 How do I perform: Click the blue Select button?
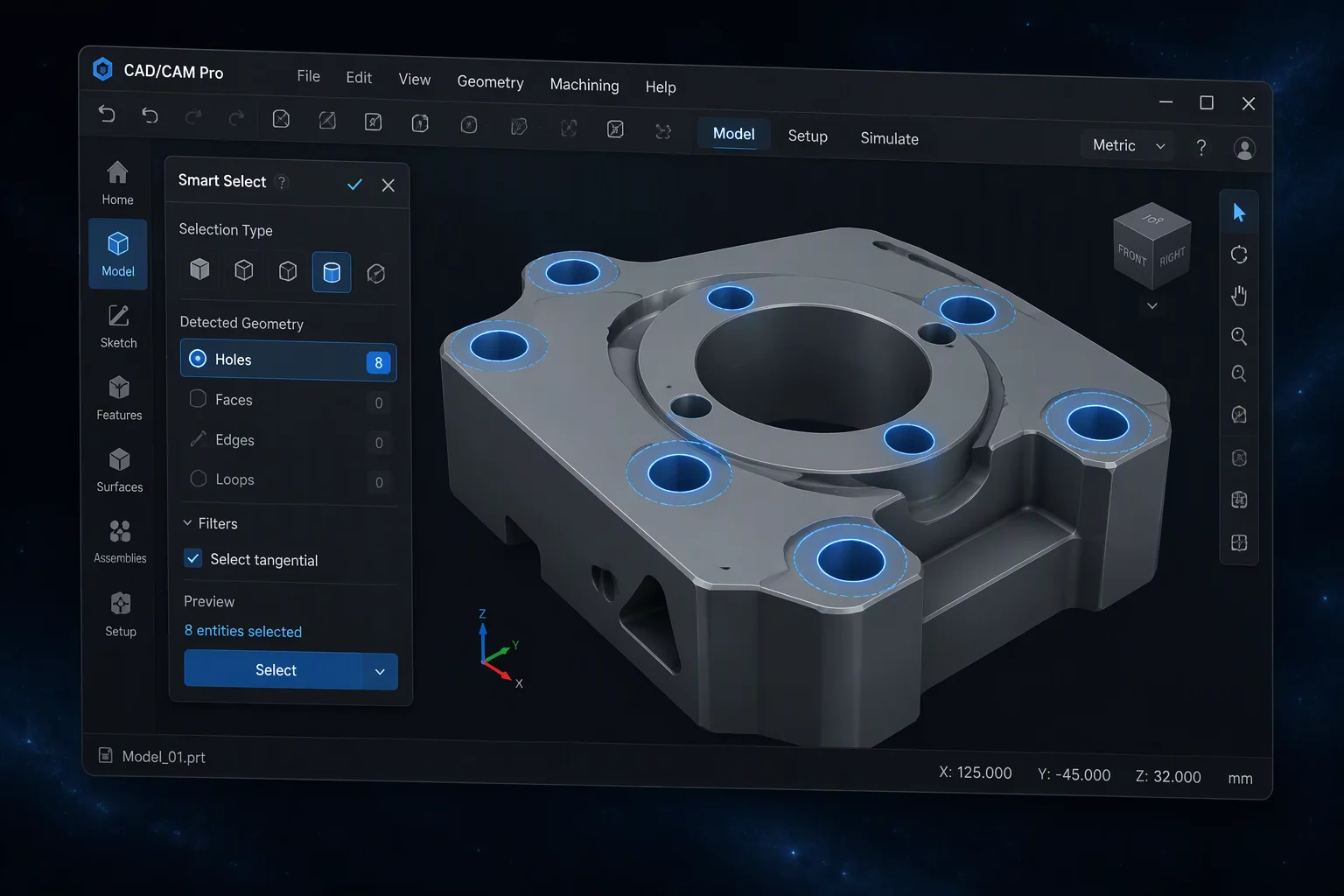pos(275,669)
